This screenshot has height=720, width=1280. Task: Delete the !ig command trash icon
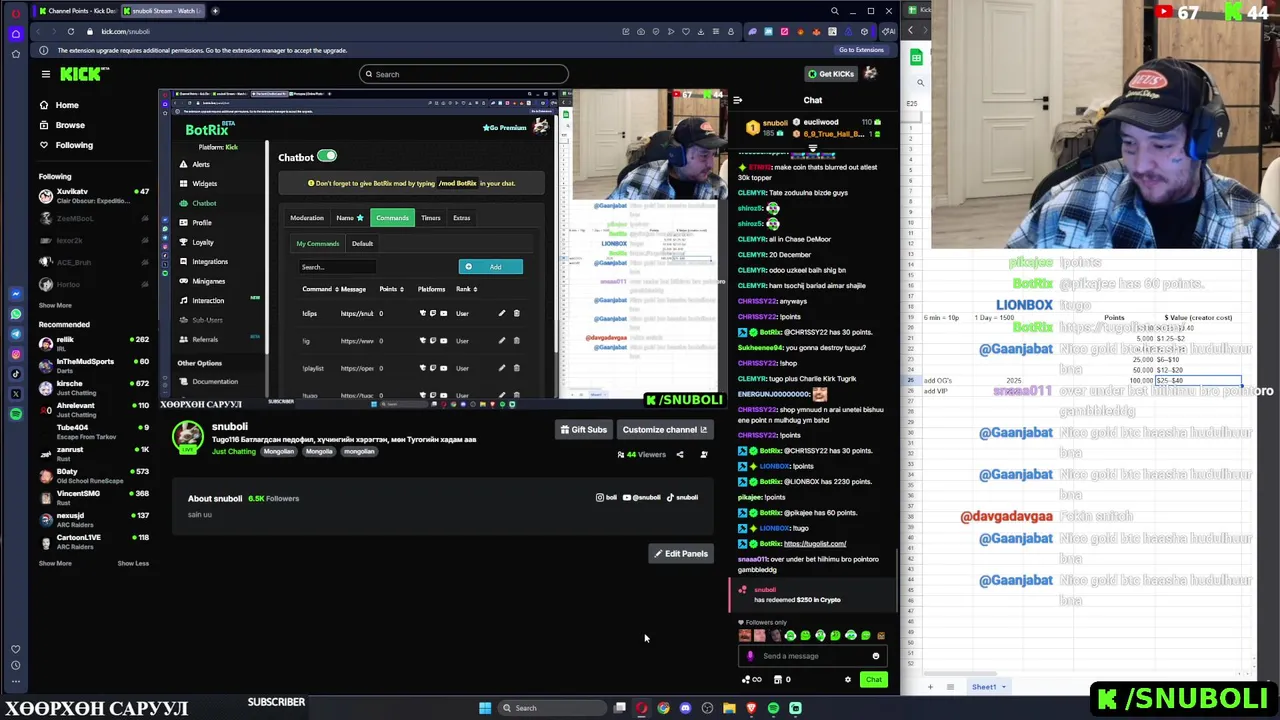tap(516, 340)
